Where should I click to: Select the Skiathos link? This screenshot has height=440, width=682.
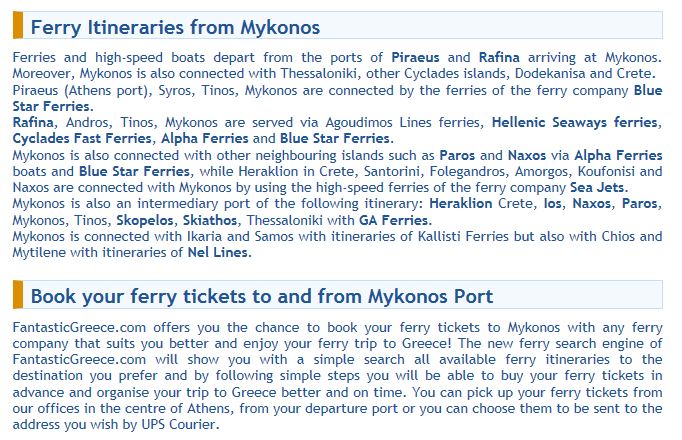210,220
